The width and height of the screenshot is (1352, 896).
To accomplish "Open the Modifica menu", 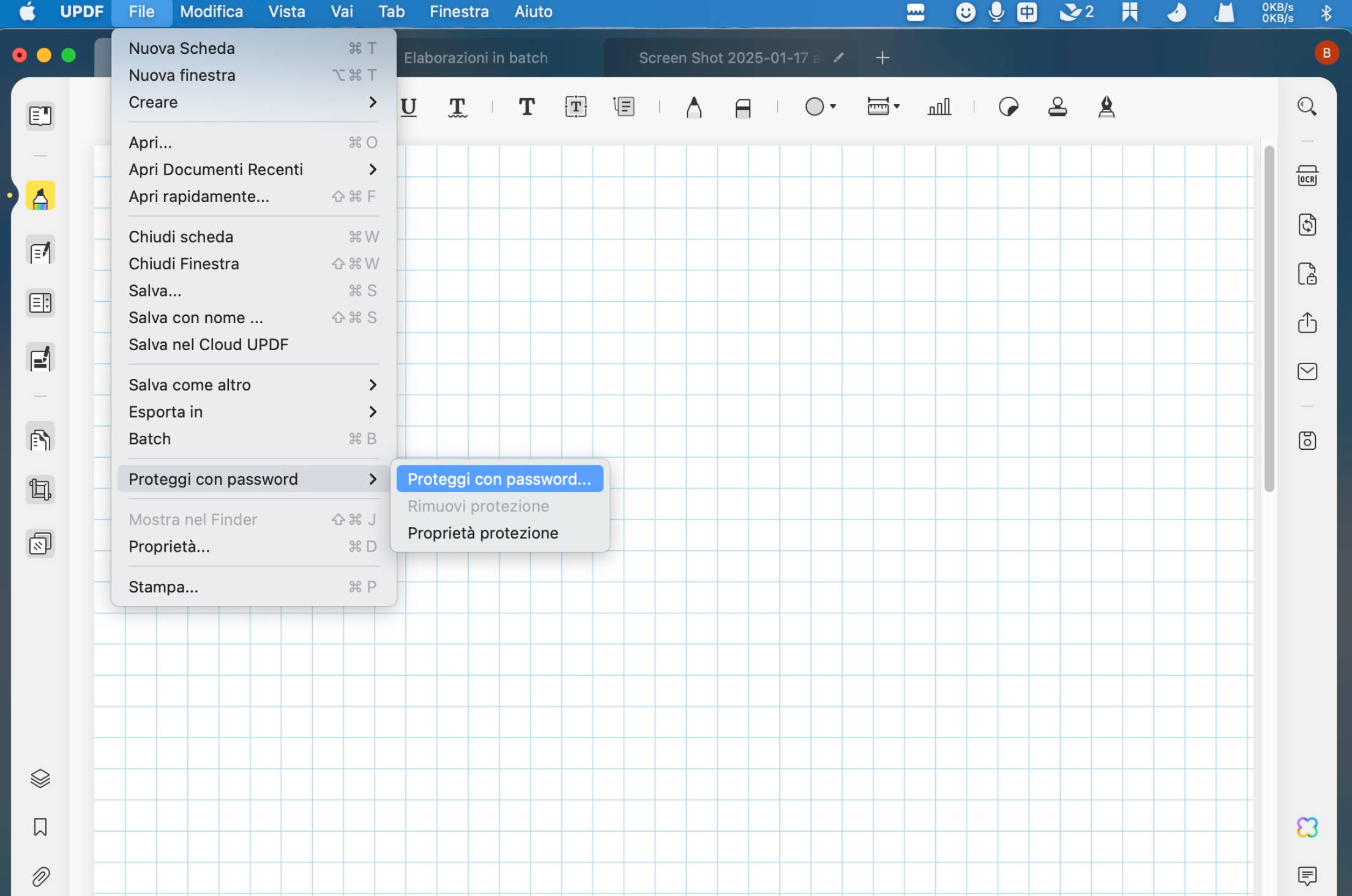I will point(211,12).
